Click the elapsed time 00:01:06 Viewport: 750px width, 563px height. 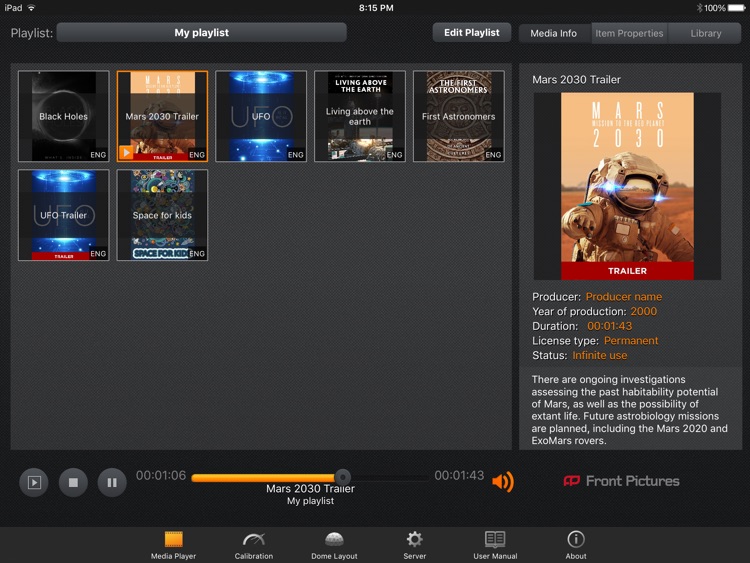coord(161,475)
